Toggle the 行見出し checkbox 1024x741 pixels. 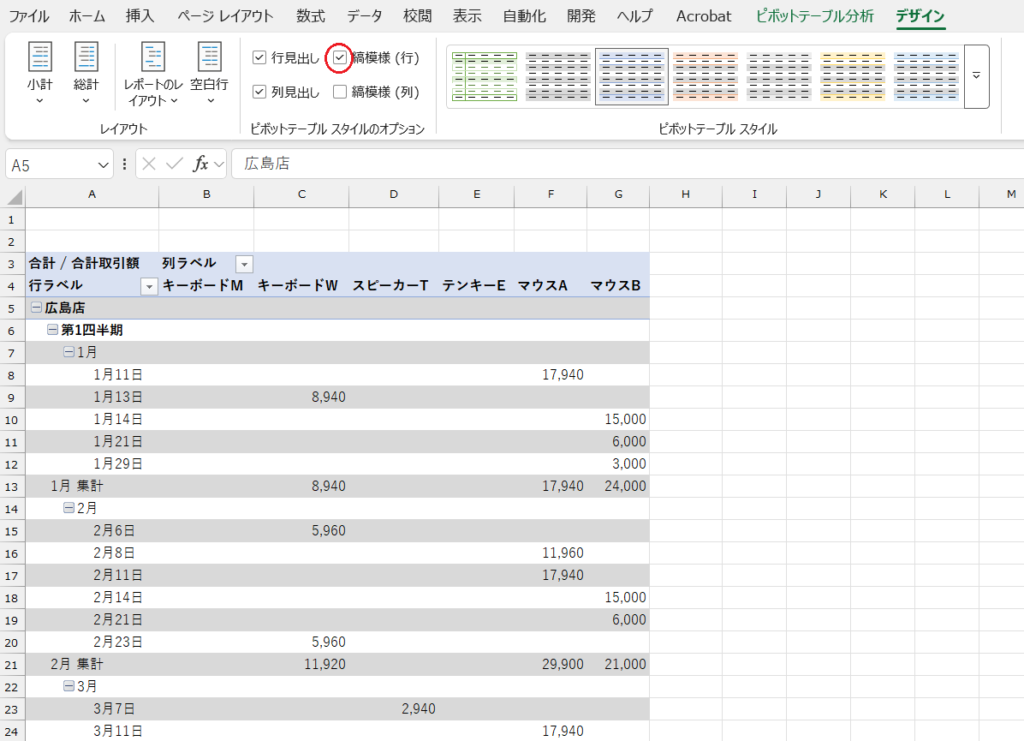(260, 58)
